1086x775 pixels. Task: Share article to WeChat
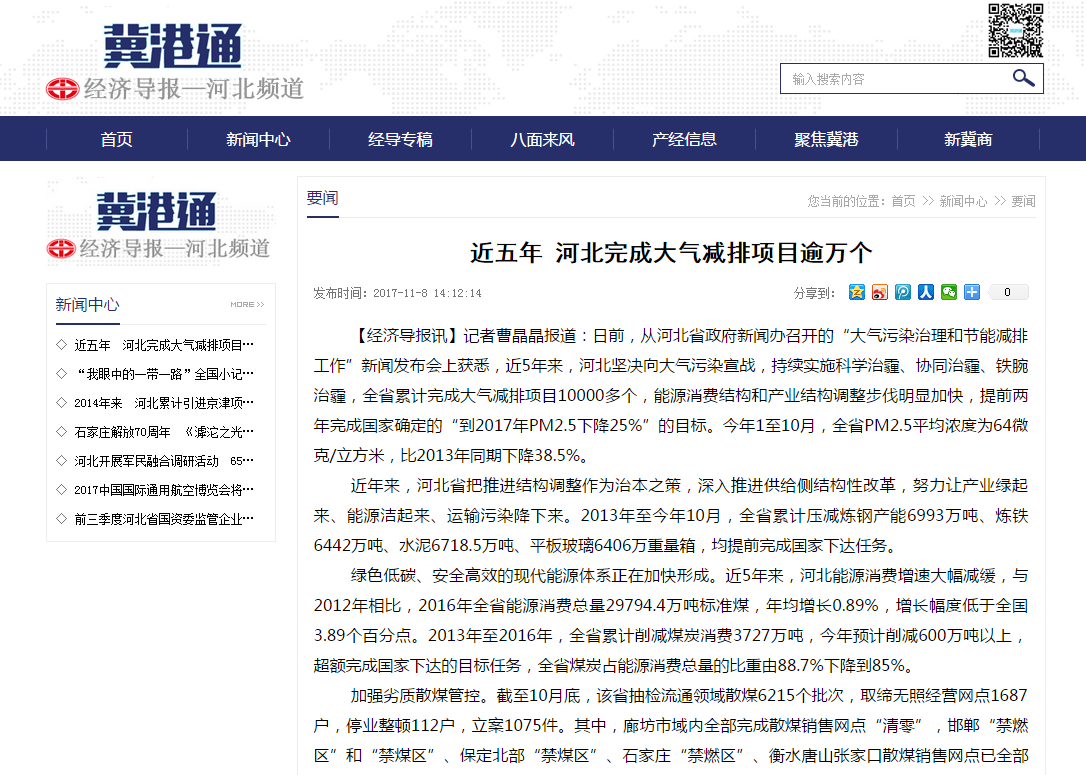948,292
